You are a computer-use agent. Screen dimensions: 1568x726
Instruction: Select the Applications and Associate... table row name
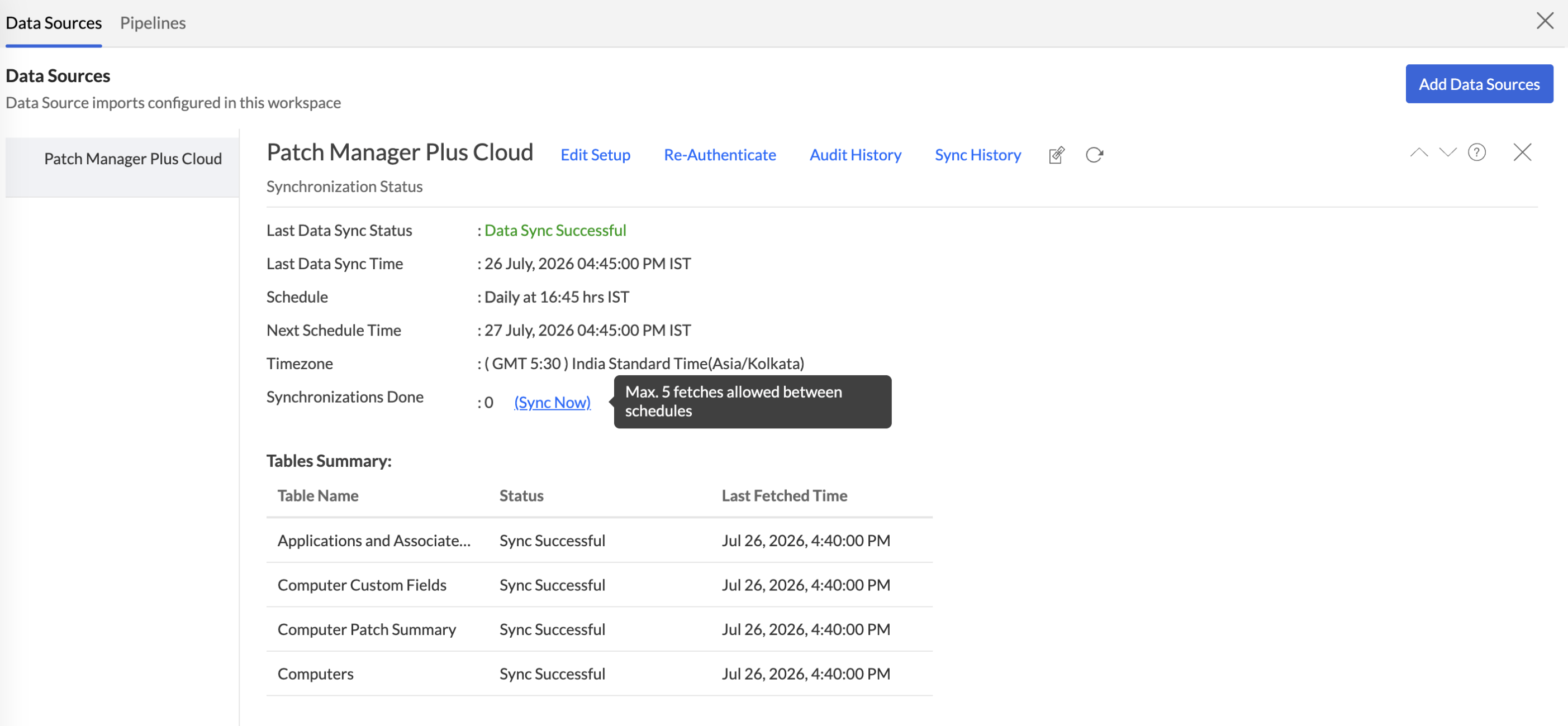(374, 541)
